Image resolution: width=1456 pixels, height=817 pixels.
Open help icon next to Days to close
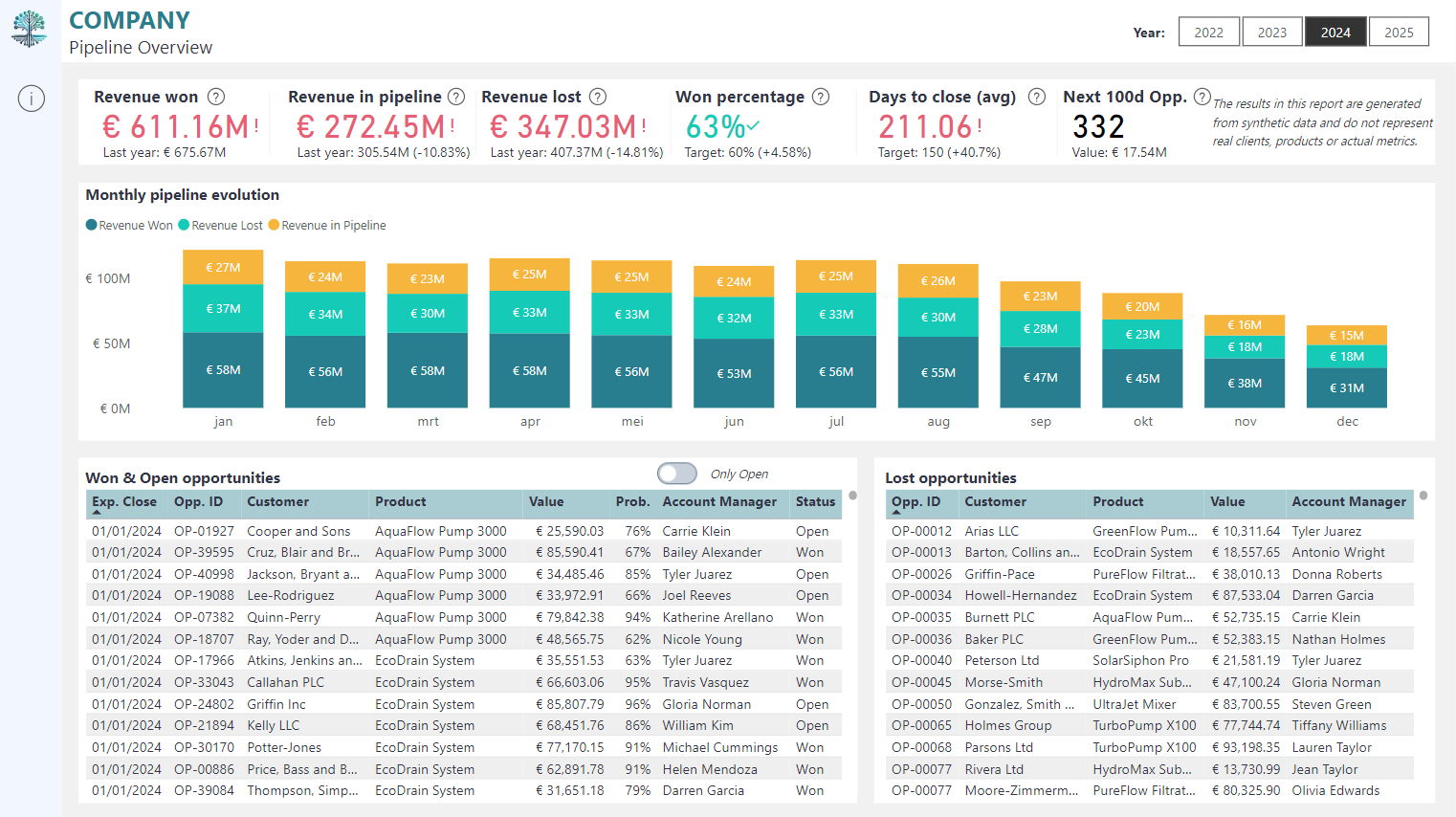(1037, 97)
